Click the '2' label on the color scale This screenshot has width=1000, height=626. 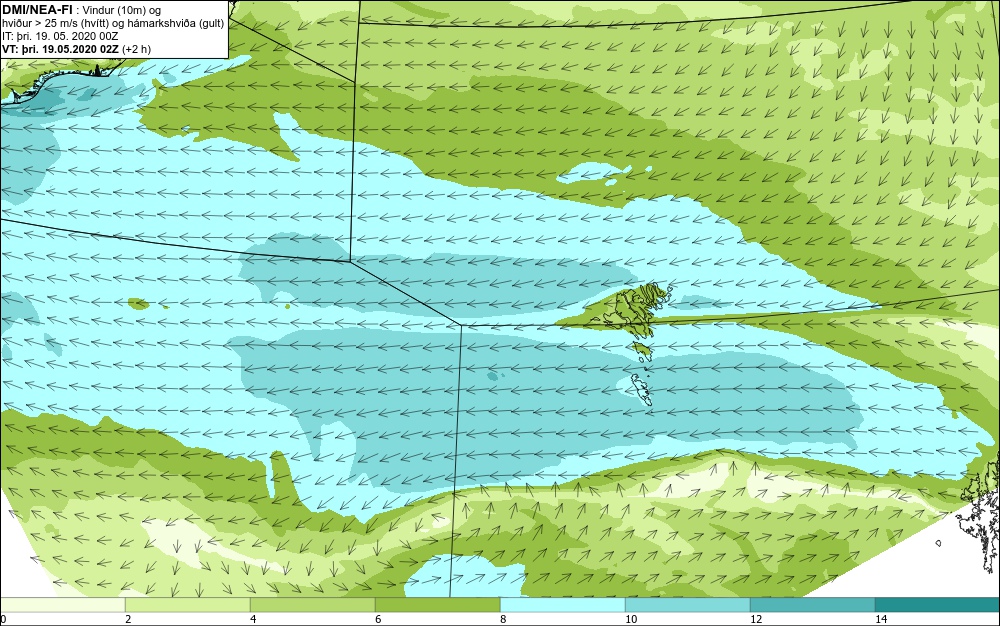[128, 619]
